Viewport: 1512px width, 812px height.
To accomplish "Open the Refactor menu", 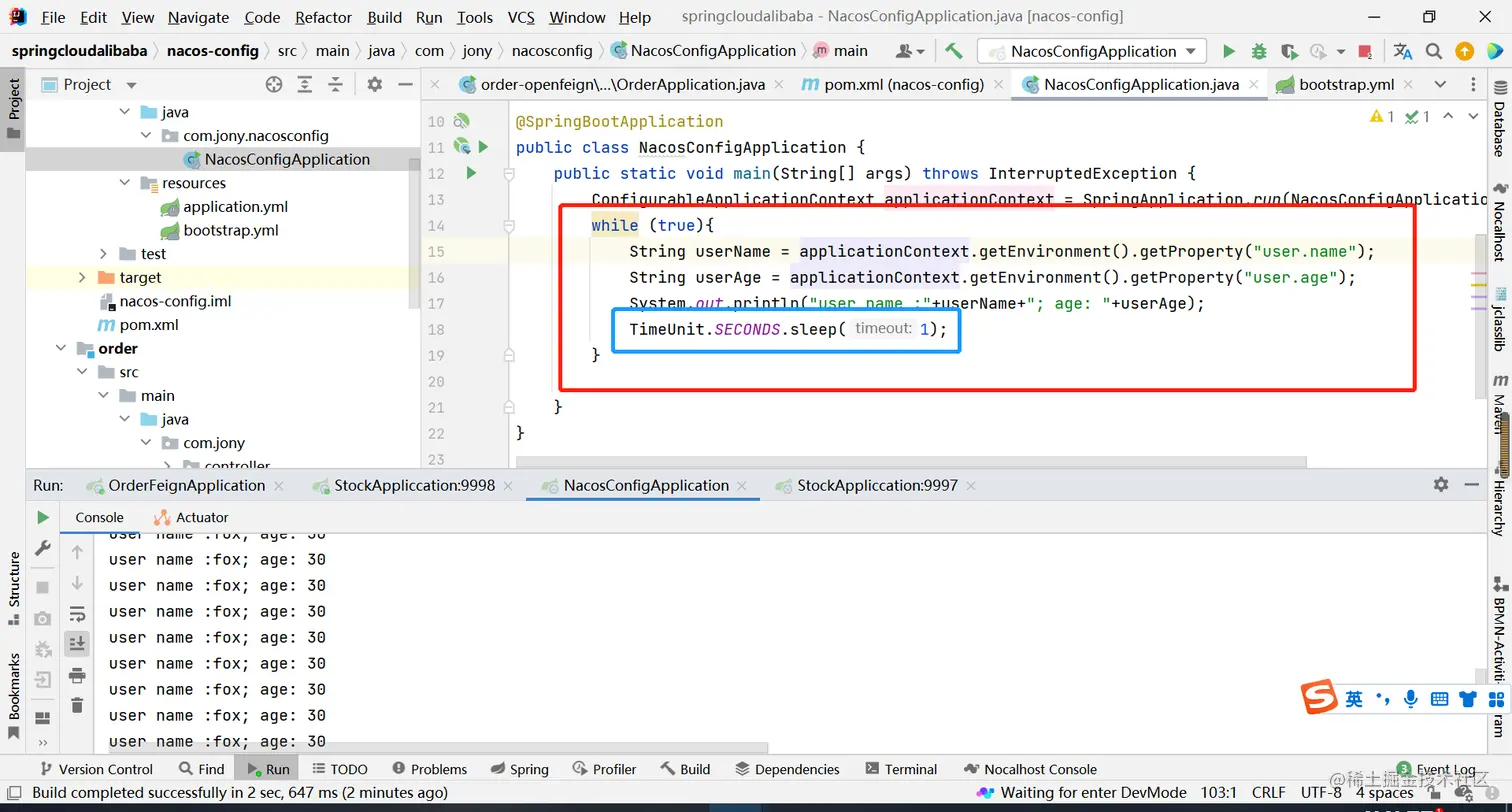I will [x=324, y=17].
